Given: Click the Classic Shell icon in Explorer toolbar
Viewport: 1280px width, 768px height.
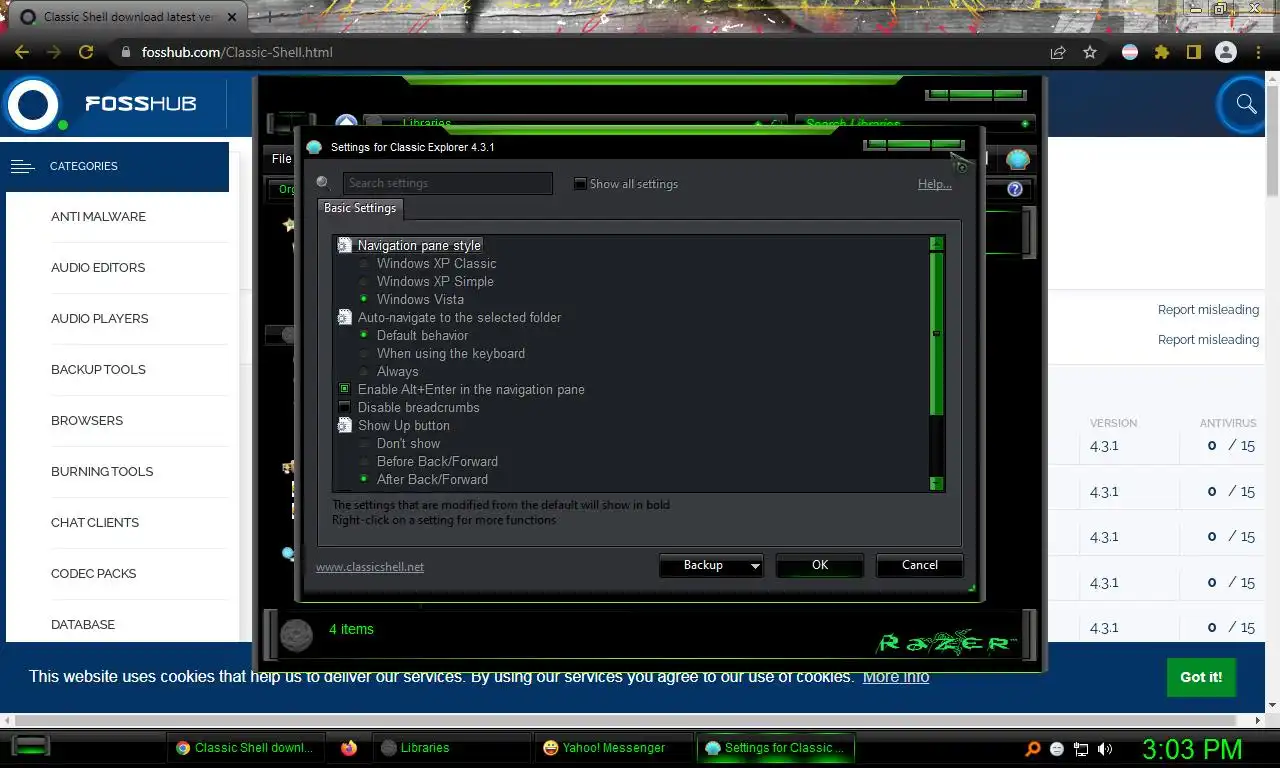Looking at the screenshot, I should pos(1018,159).
